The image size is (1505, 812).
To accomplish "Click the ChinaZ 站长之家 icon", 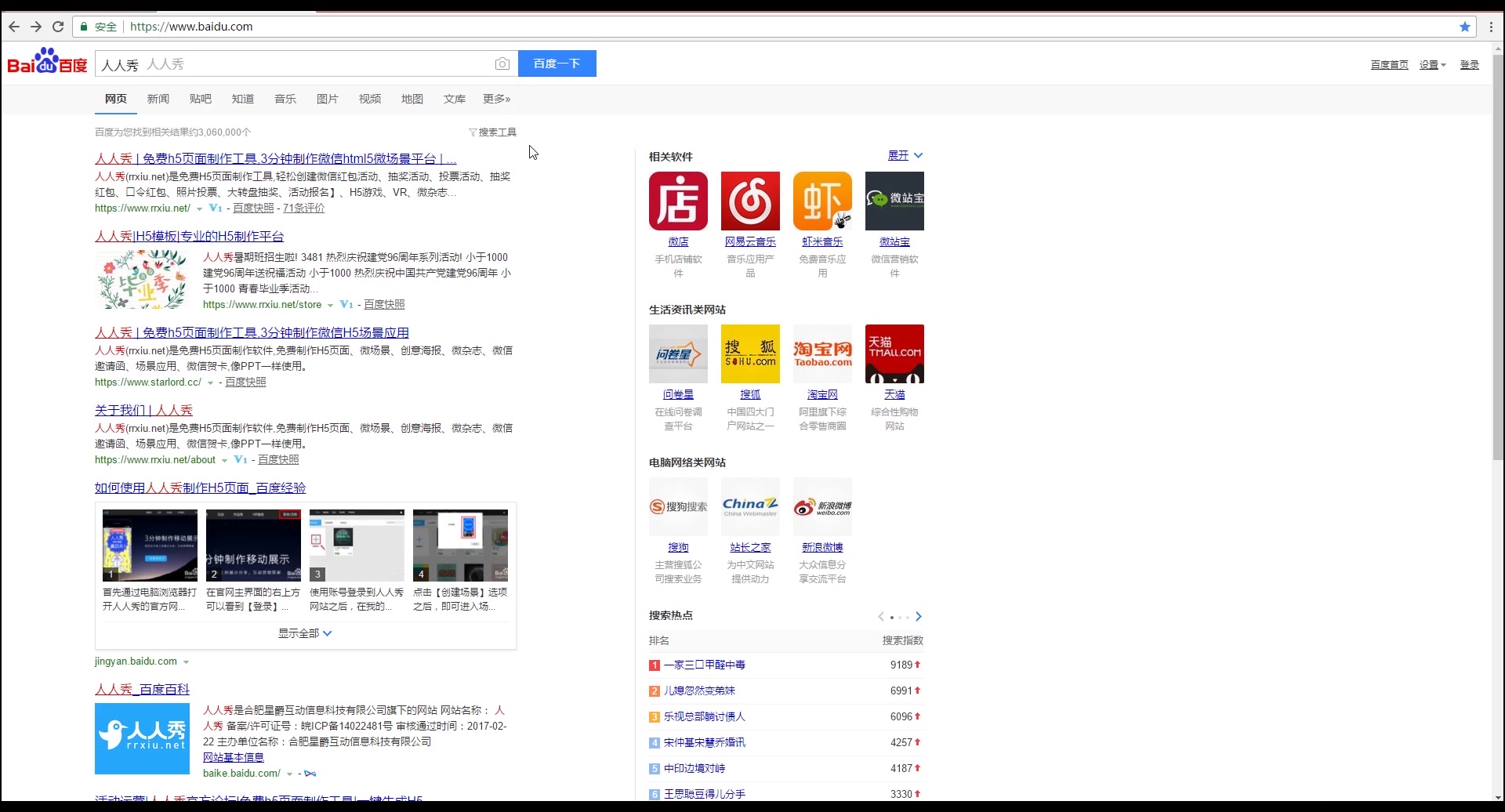I will 750,506.
